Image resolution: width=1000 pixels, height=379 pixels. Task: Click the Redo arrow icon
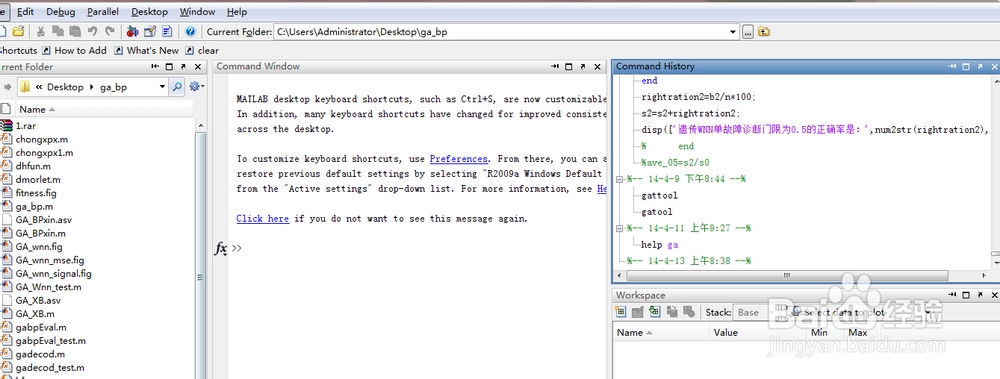[x=110, y=31]
